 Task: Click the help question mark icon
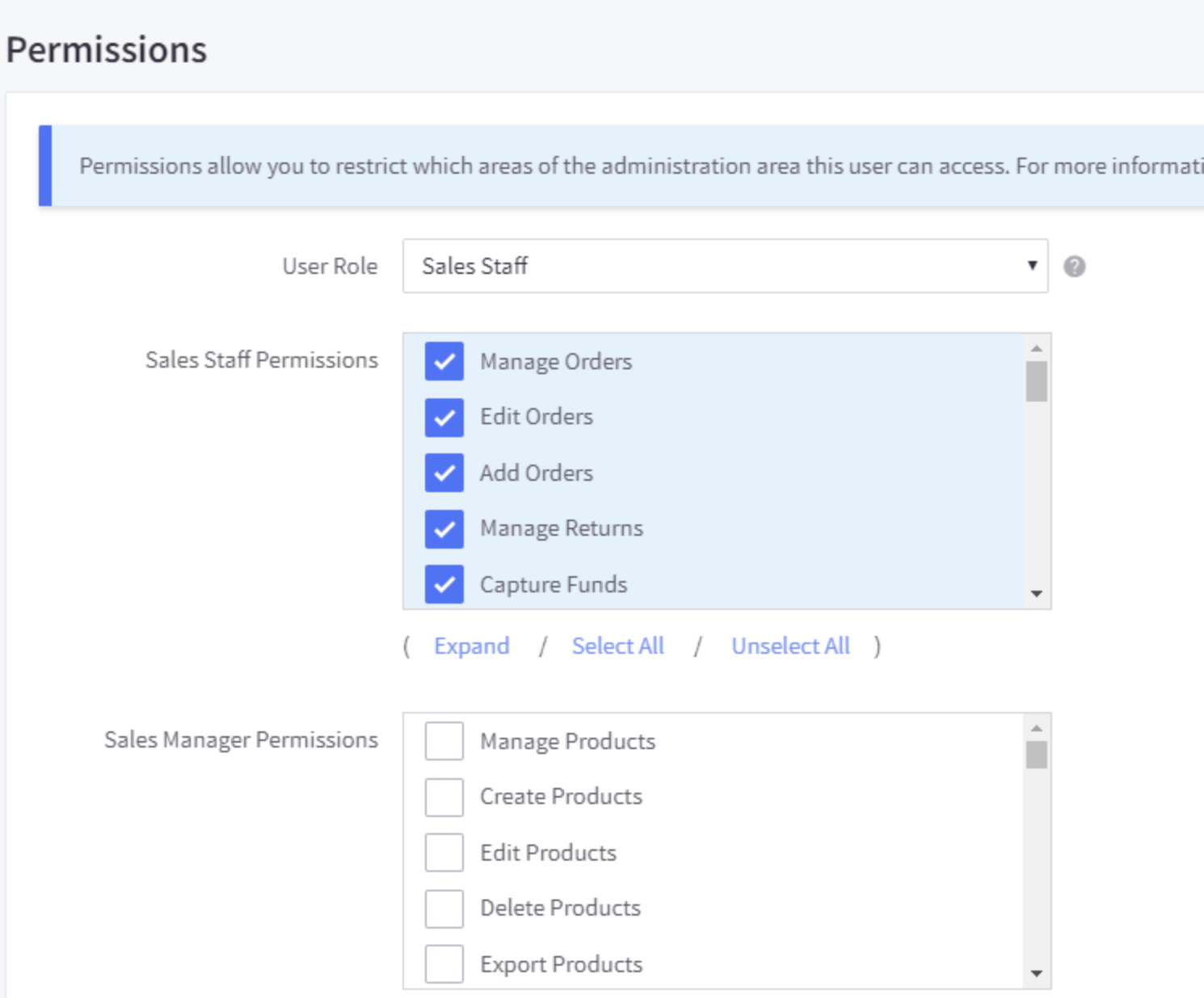[x=1074, y=266]
